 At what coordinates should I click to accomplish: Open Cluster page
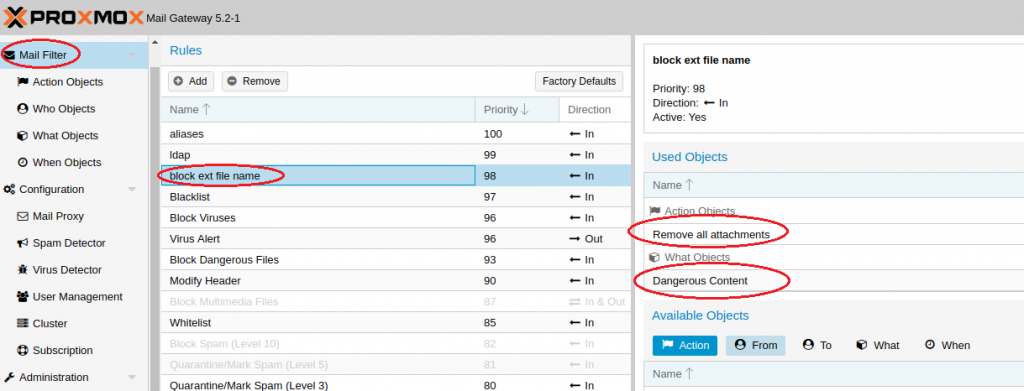[x=50, y=323]
